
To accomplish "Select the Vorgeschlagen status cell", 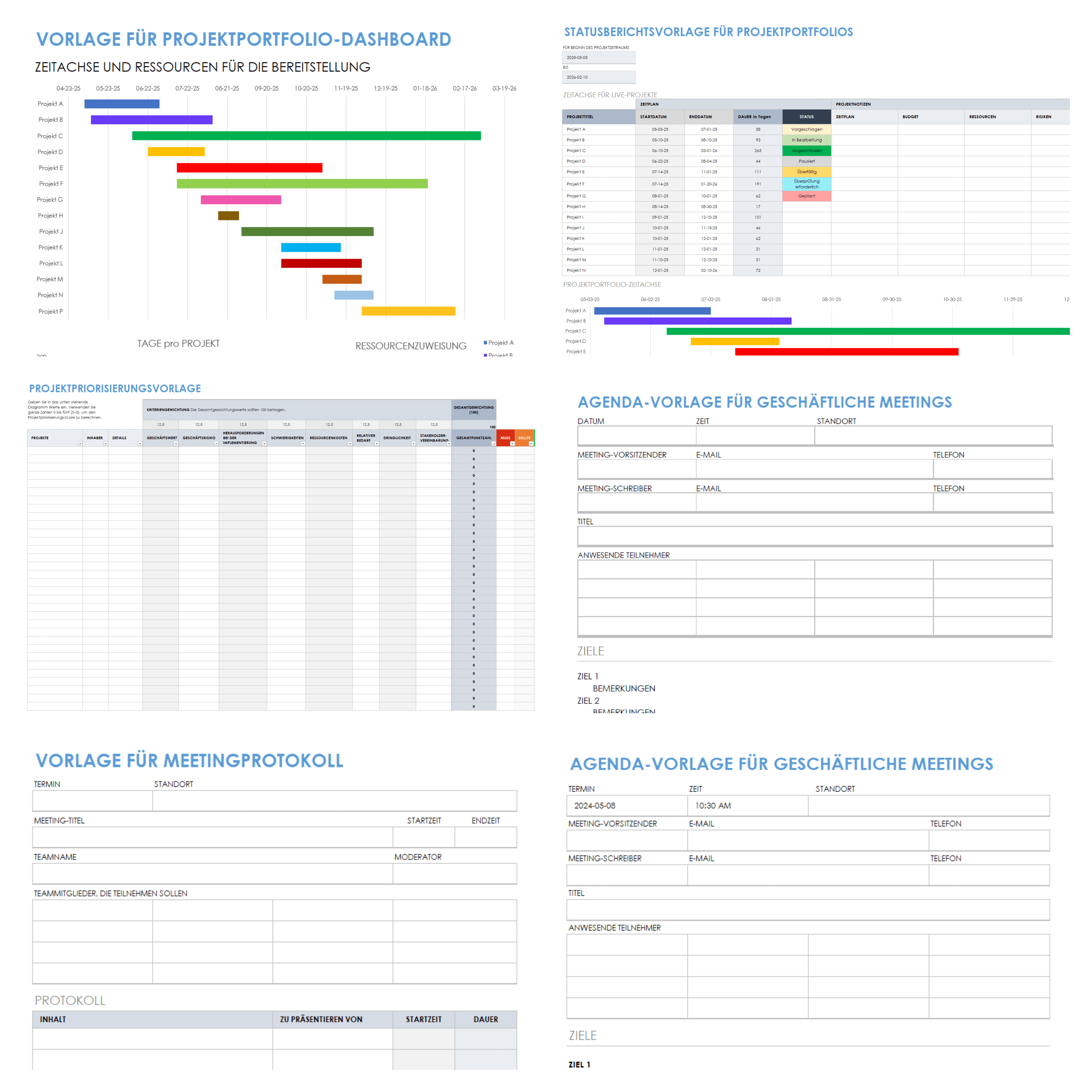I will [807, 129].
